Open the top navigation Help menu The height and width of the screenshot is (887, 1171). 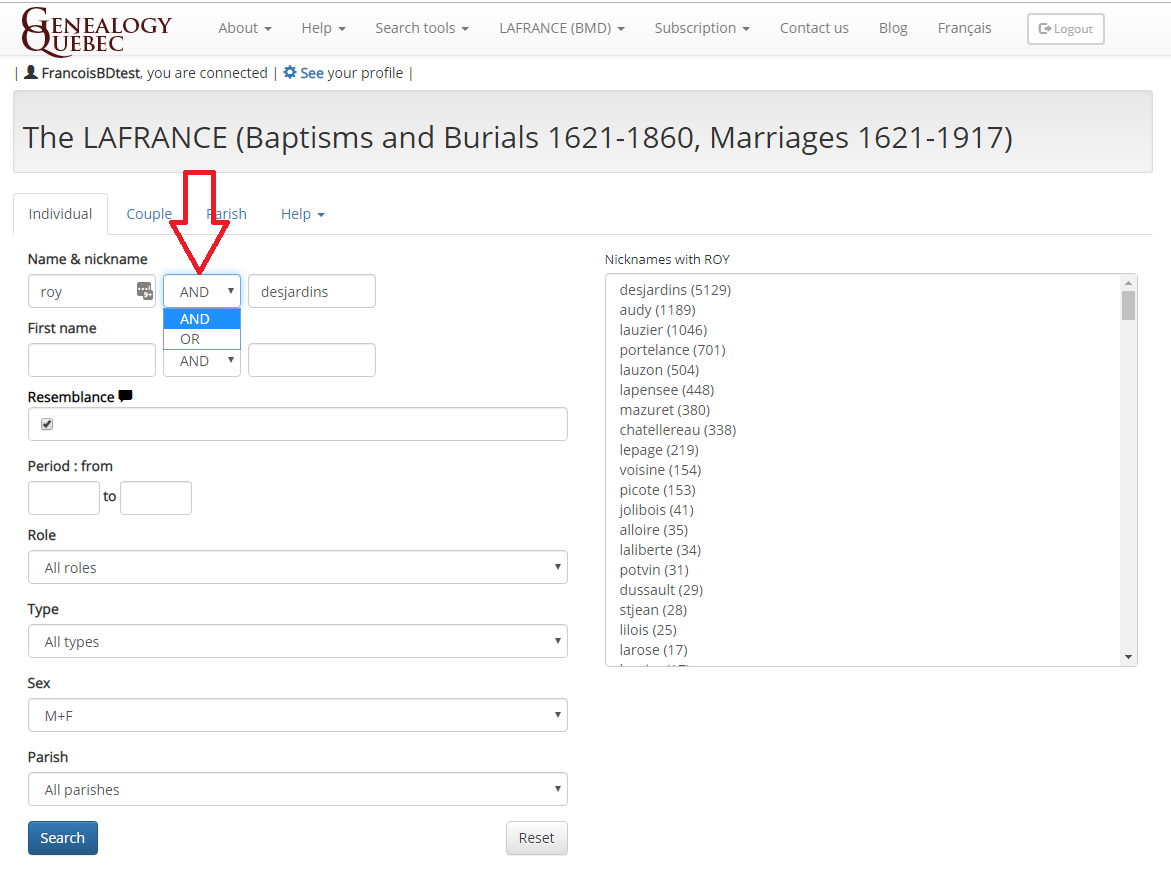pyautogui.click(x=323, y=28)
